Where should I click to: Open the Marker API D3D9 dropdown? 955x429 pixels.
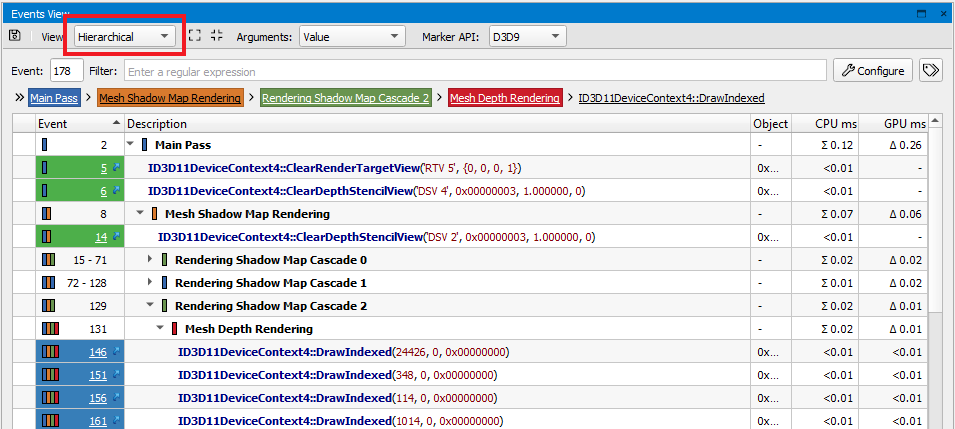click(527, 37)
